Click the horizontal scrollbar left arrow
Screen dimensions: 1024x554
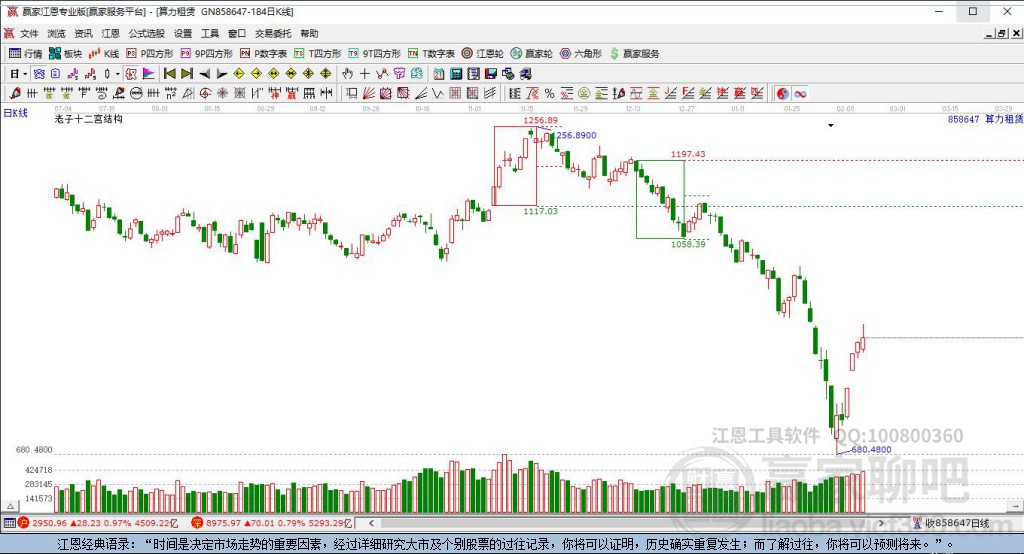tap(372, 523)
